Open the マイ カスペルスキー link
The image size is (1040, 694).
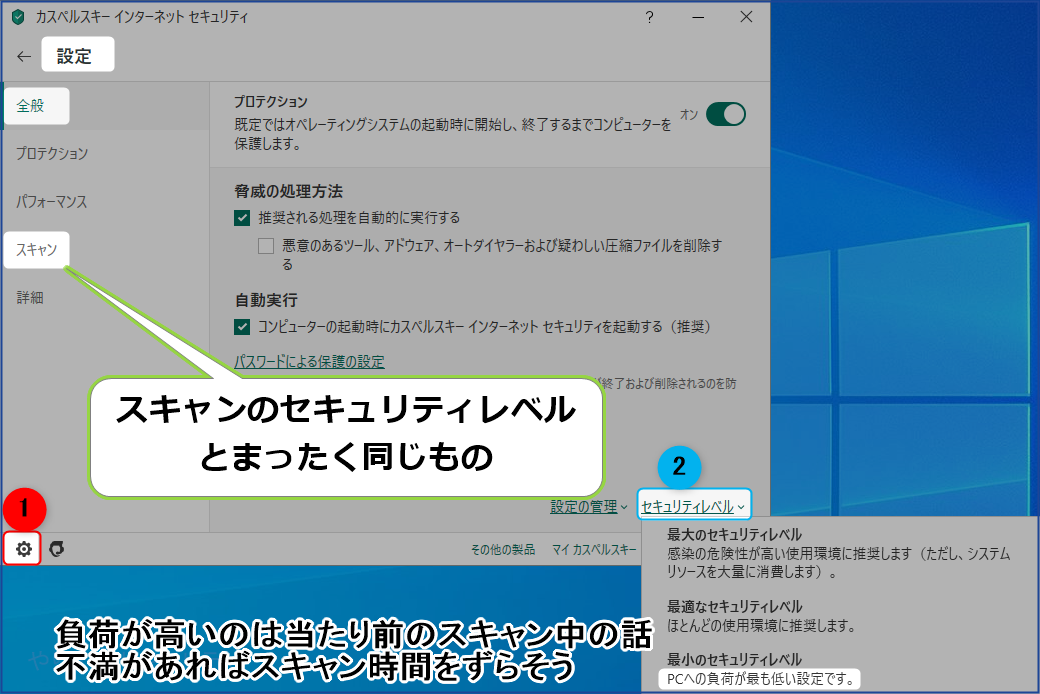coord(594,549)
